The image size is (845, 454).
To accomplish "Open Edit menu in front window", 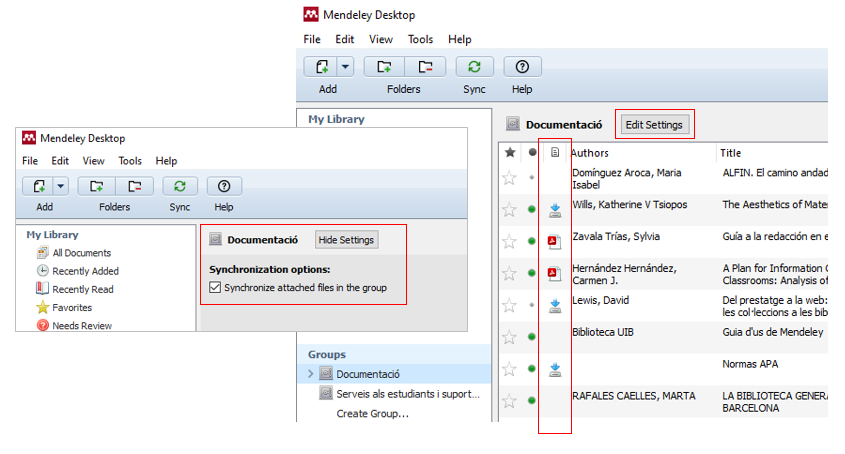I will (x=60, y=161).
